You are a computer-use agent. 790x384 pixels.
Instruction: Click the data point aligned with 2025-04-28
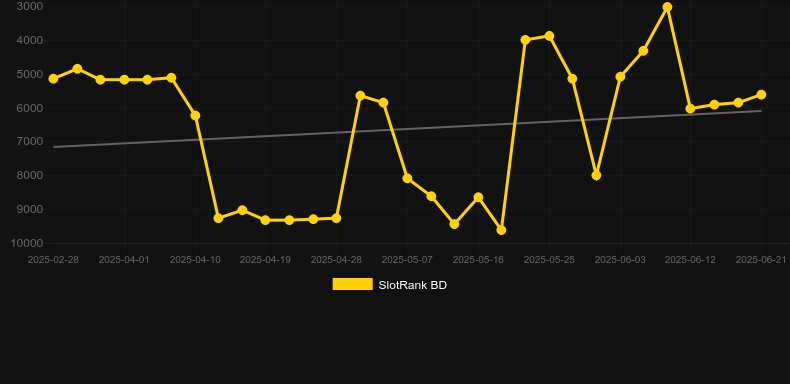point(336,218)
